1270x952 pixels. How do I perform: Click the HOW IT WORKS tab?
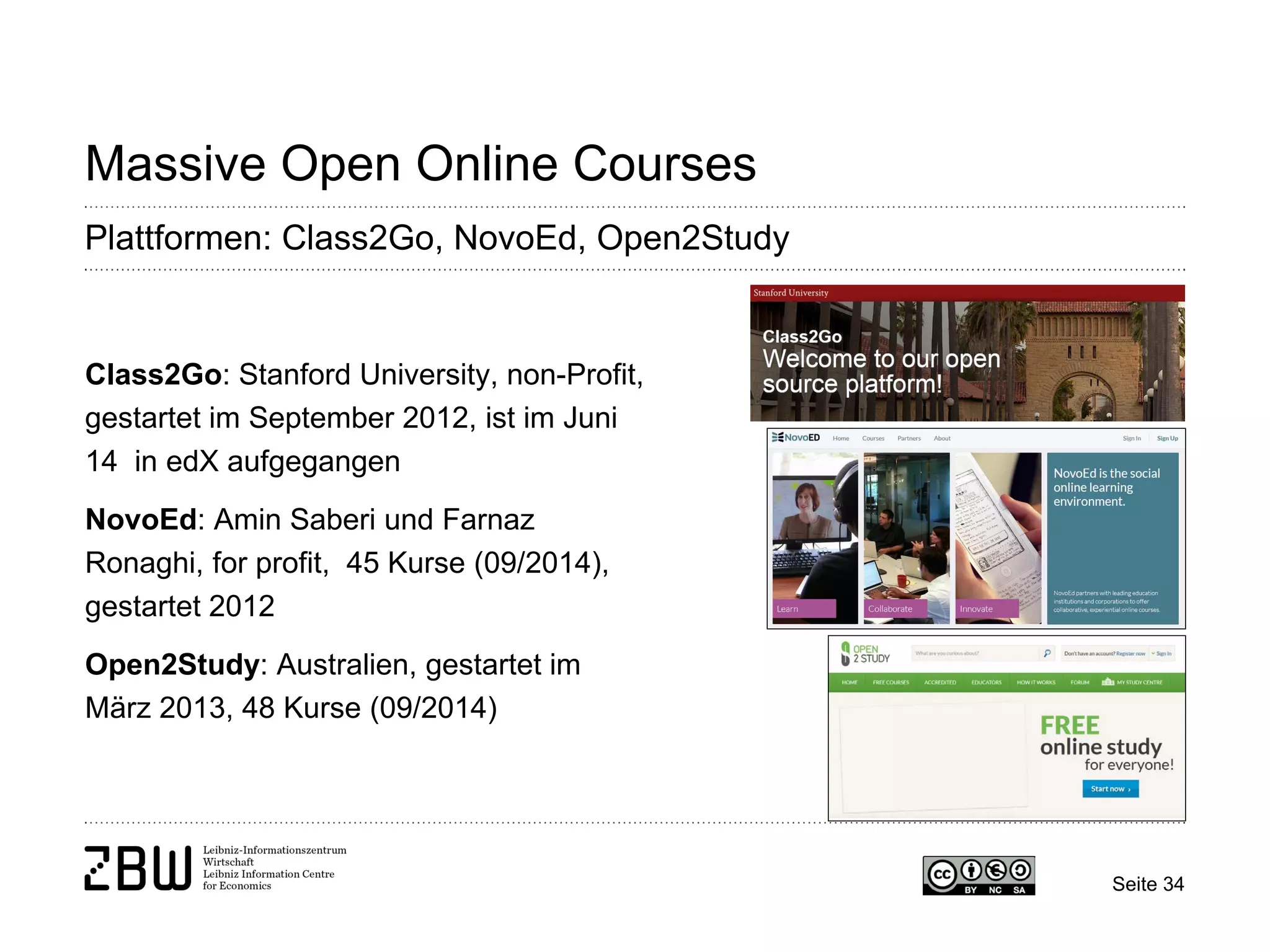coord(1036,682)
